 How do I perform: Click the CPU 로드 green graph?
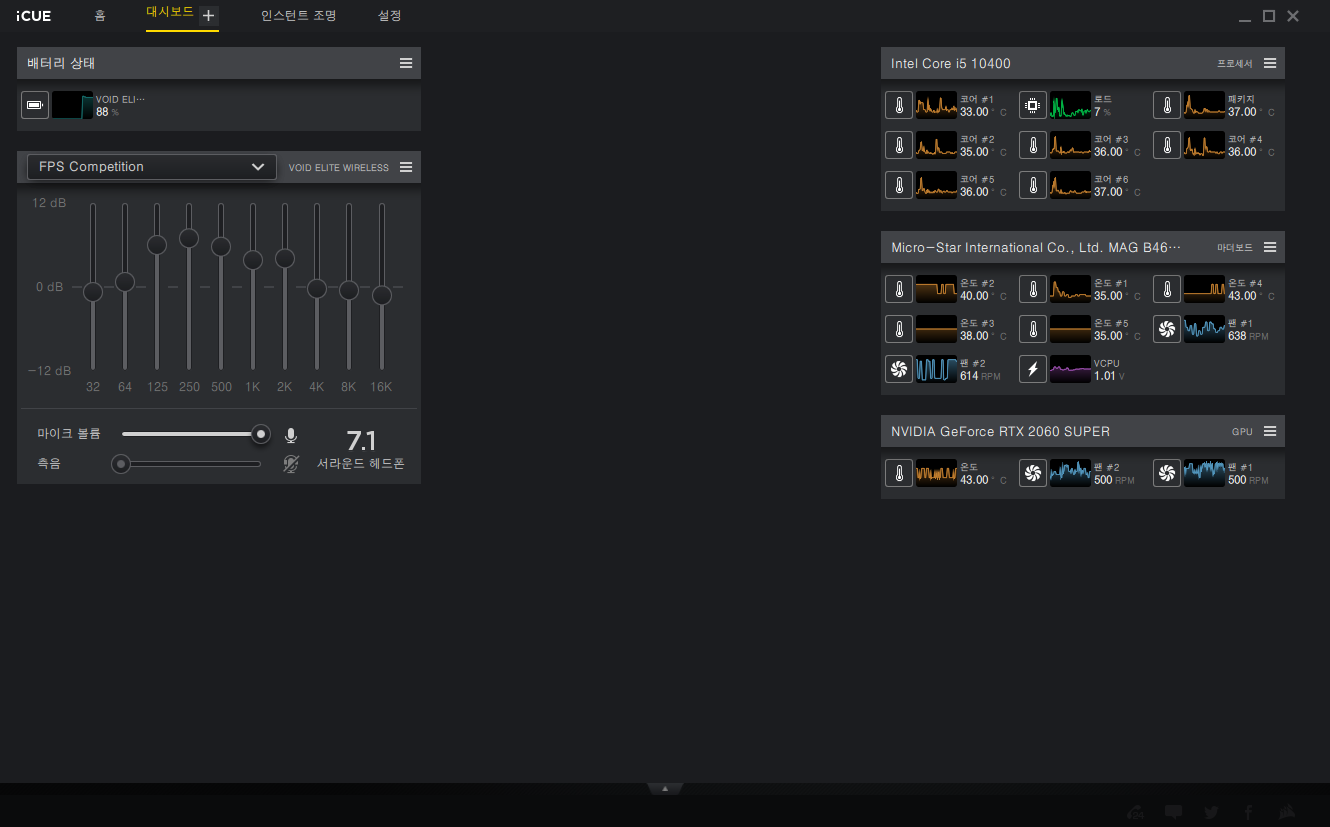[x=1070, y=105]
